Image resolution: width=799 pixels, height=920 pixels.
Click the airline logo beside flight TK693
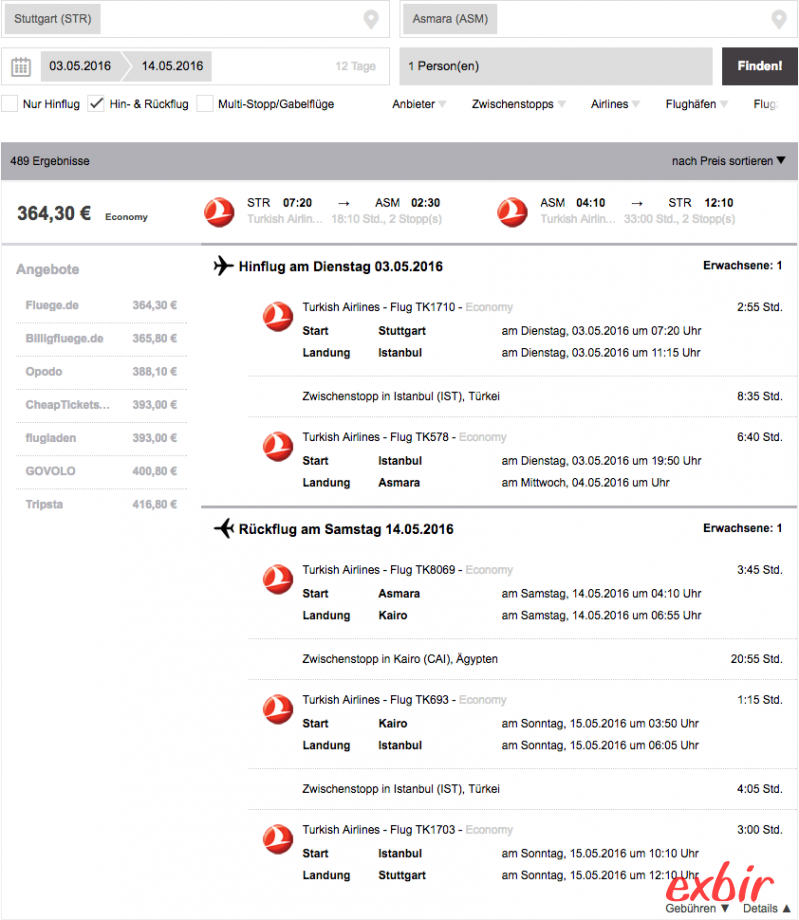(278, 709)
